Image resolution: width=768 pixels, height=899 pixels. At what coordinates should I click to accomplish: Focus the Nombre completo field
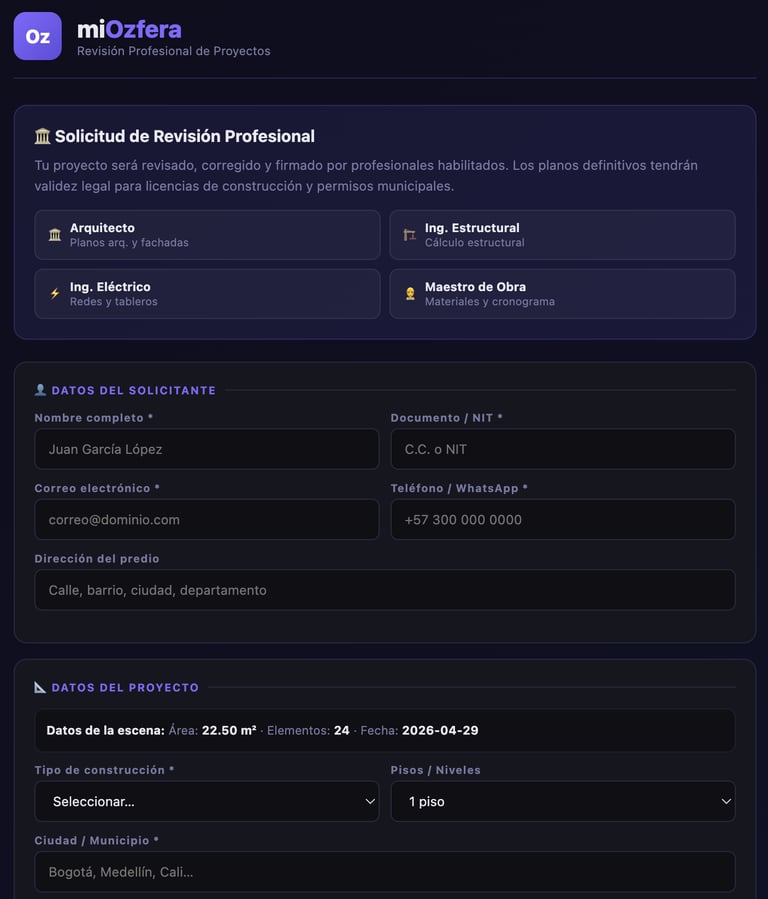pyautogui.click(x=207, y=449)
